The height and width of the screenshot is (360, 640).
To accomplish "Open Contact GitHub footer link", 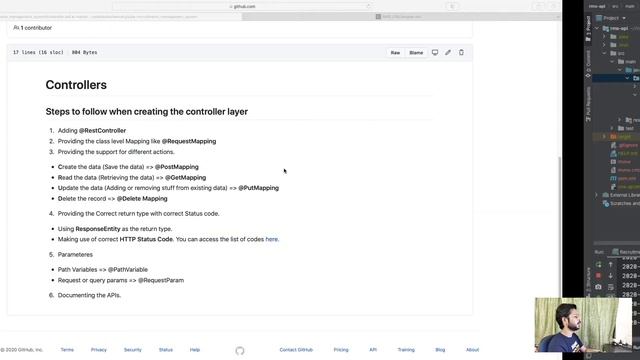I will pyautogui.click(x=296, y=350).
